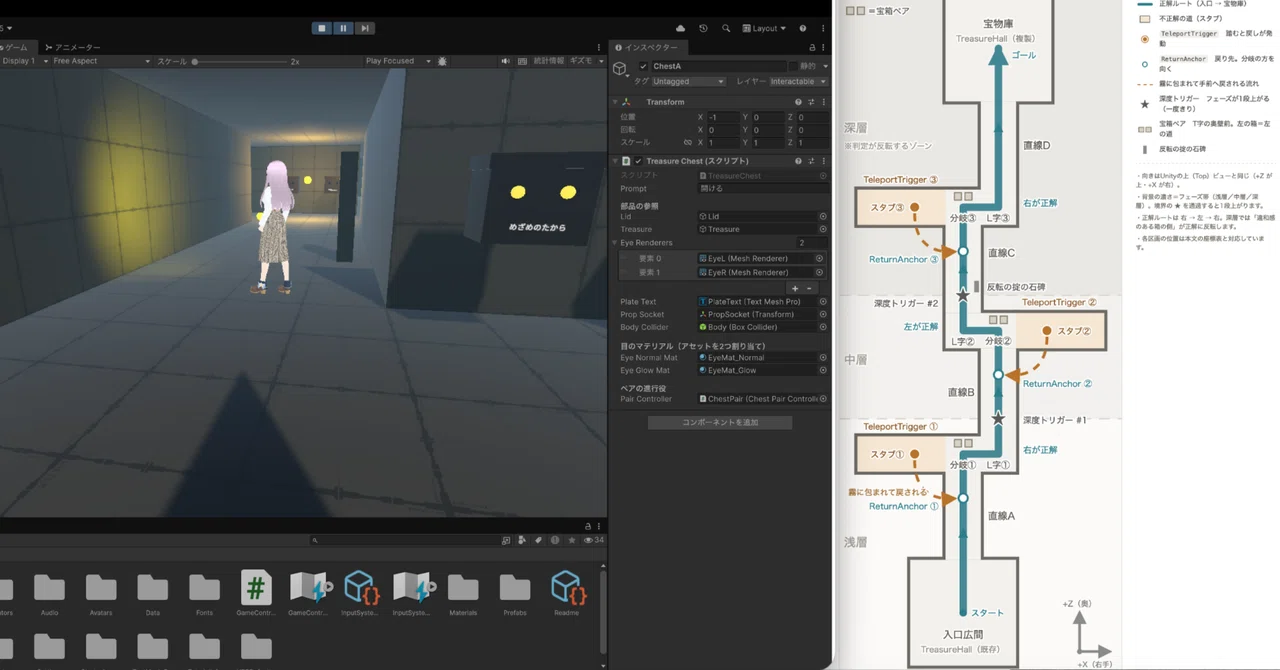Collapse the Eye Renderers array
Viewport: 1280px width, 670px height.
click(615, 243)
